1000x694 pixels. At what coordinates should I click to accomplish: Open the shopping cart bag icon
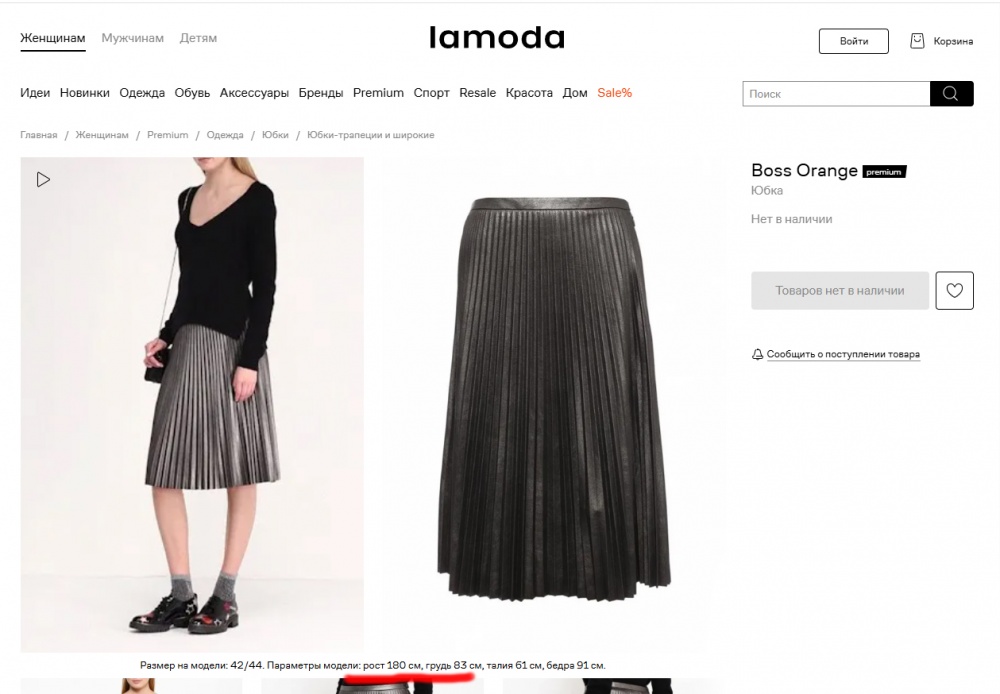(917, 41)
